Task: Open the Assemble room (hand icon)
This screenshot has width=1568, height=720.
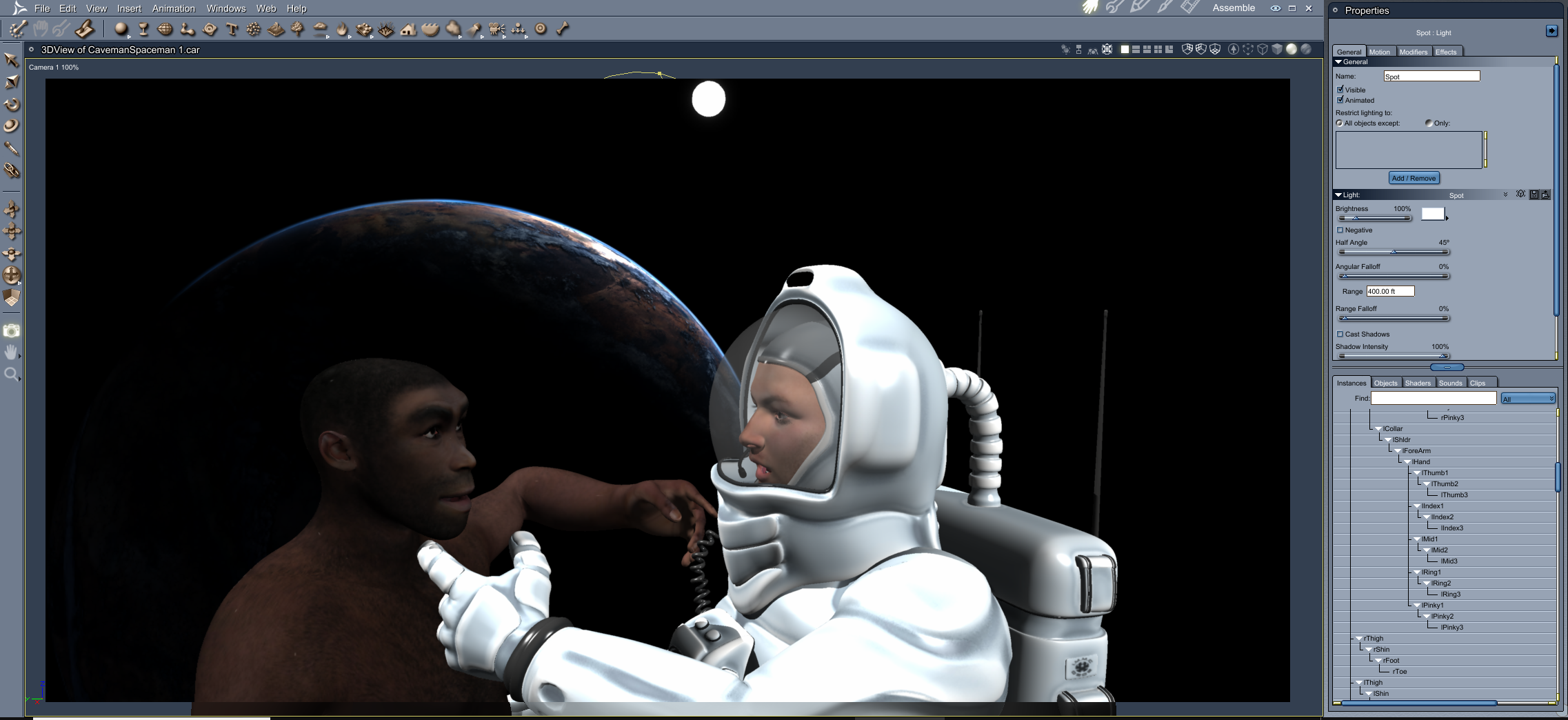Action: [x=1090, y=8]
